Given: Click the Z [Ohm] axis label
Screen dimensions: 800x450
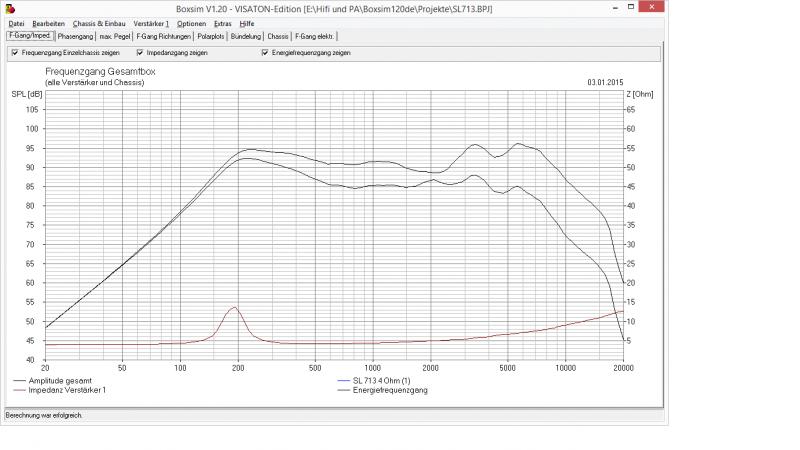Looking at the screenshot, I should pos(640,94).
